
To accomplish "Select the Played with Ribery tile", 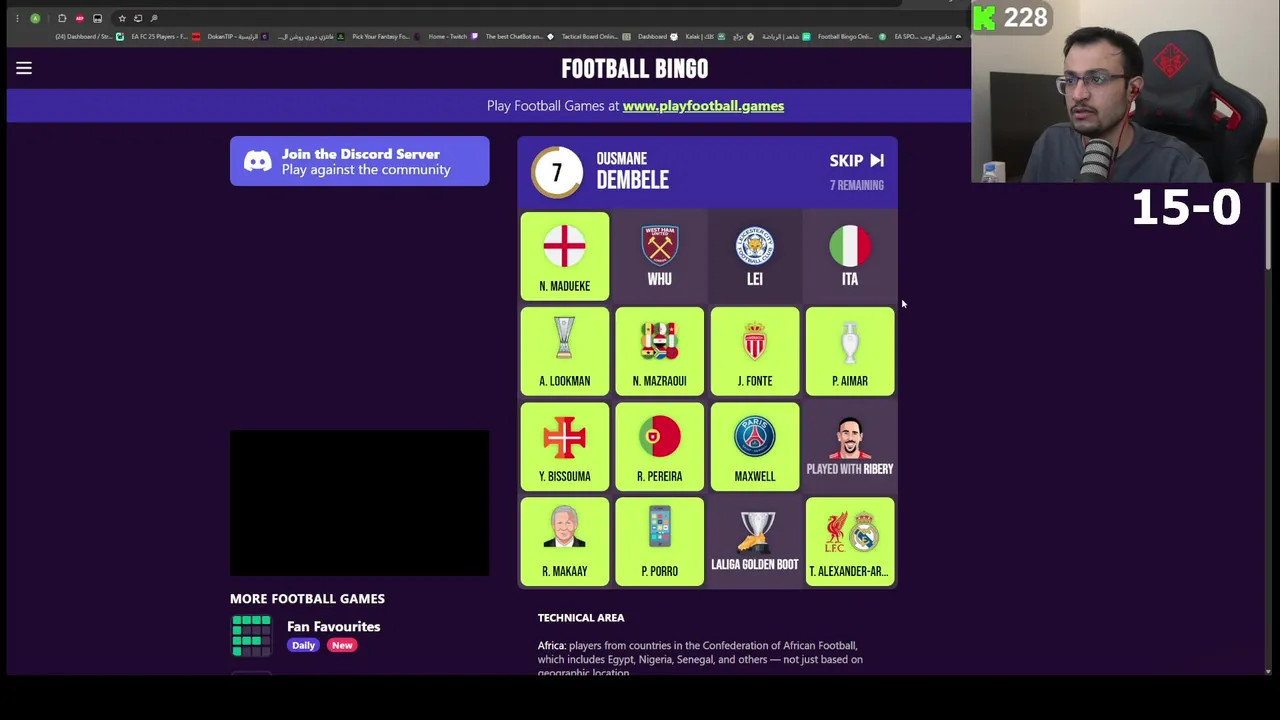I will point(850,446).
